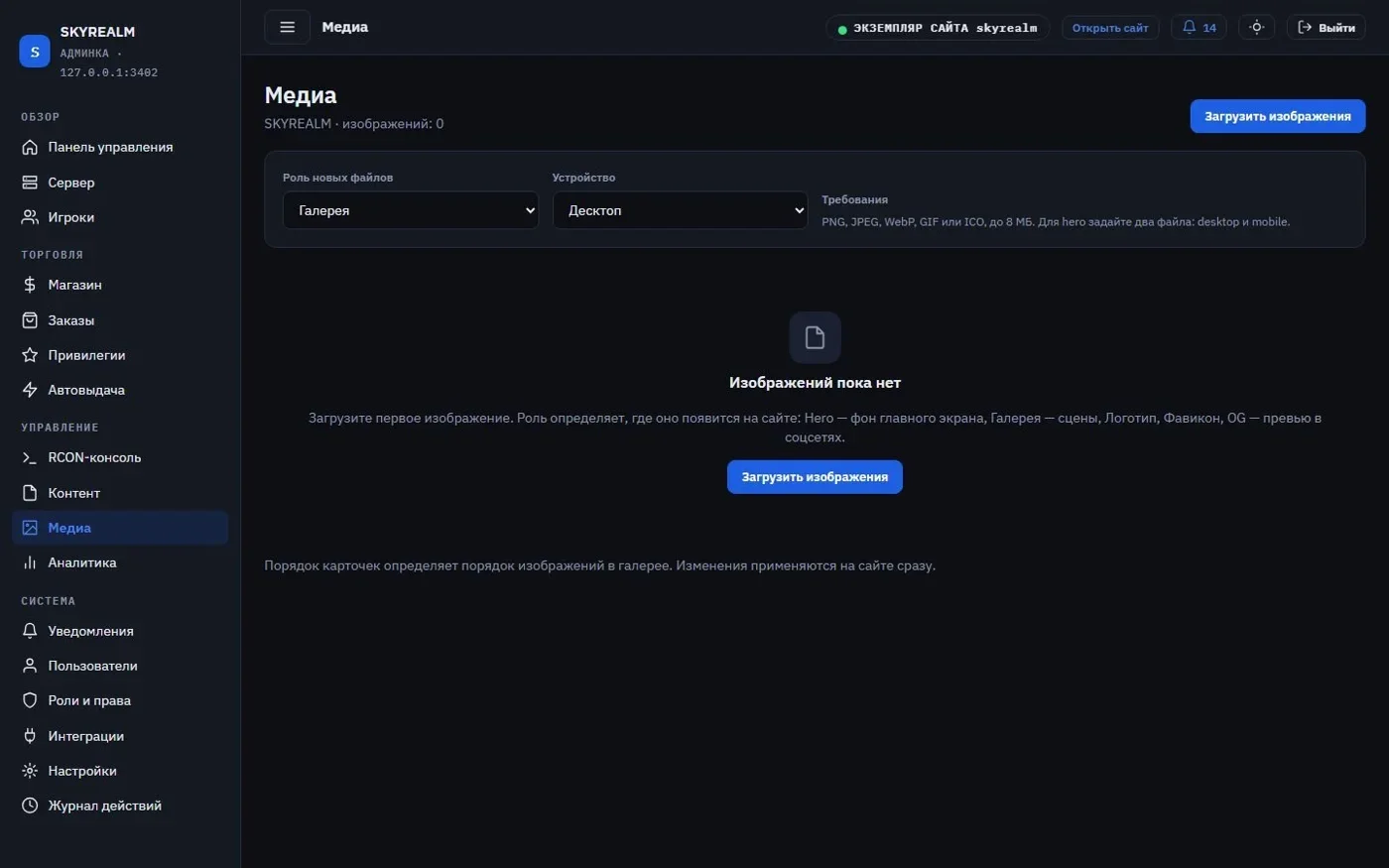Image resolution: width=1389 pixels, height=868 pixels.
Task: Click the top-right Загрузить изображения button
Action: pos(1278,116)
